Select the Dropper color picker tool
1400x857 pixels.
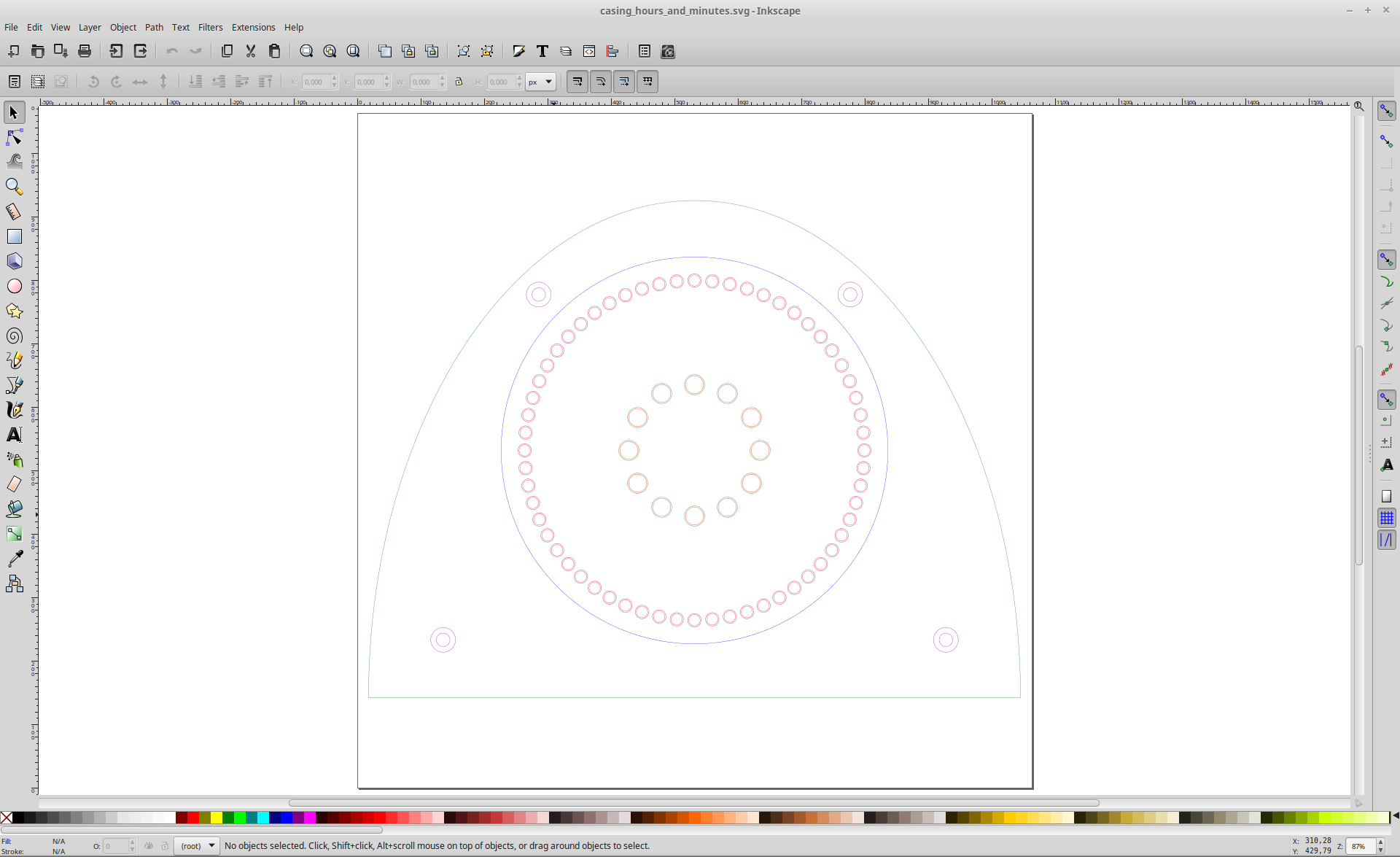tap(13, 558)
